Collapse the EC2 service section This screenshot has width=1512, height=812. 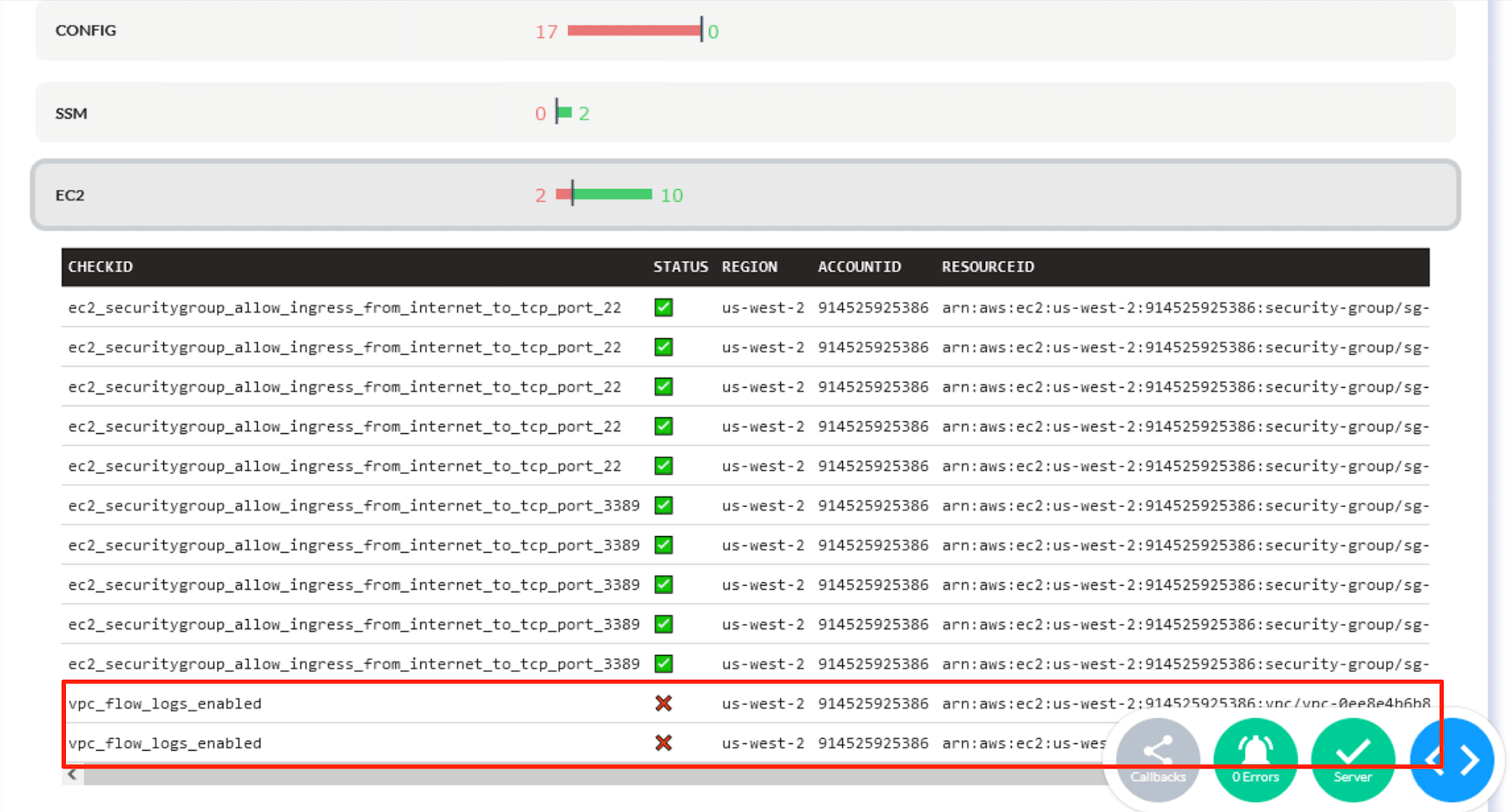point(745,194)
